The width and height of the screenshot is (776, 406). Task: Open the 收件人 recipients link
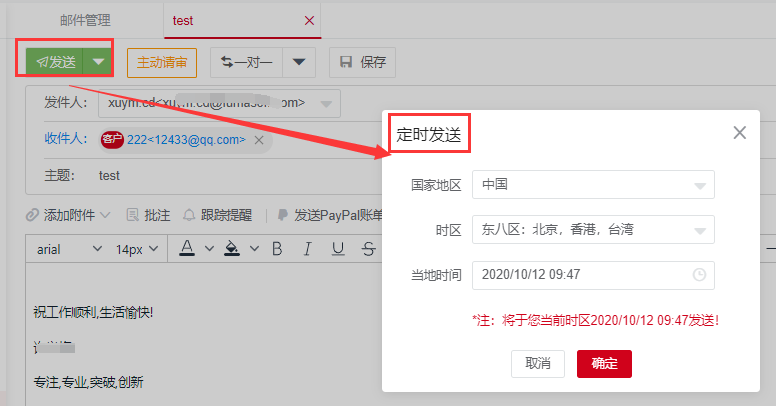tap(66, 138)
